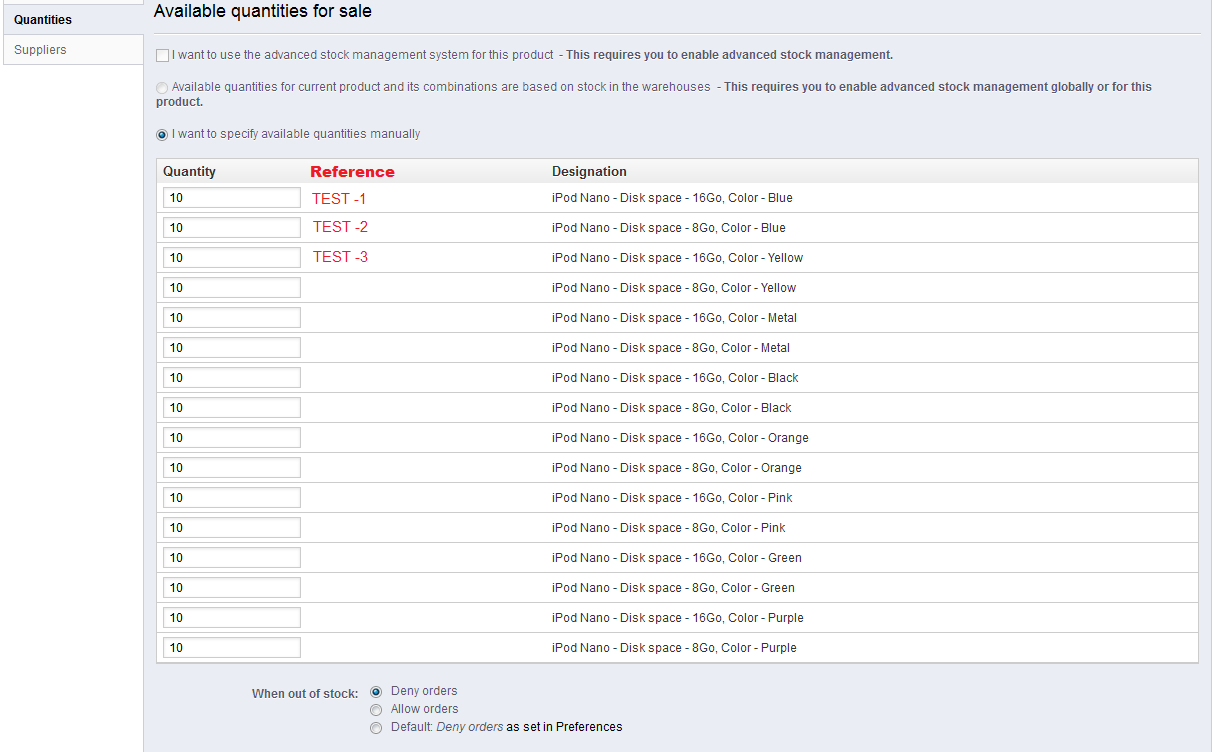Image resolution: width=1214 pixels, height=752 pixels.
Task: Edit quantity for 8Go Metal iPod Nano
Action: tap(232, 348)
